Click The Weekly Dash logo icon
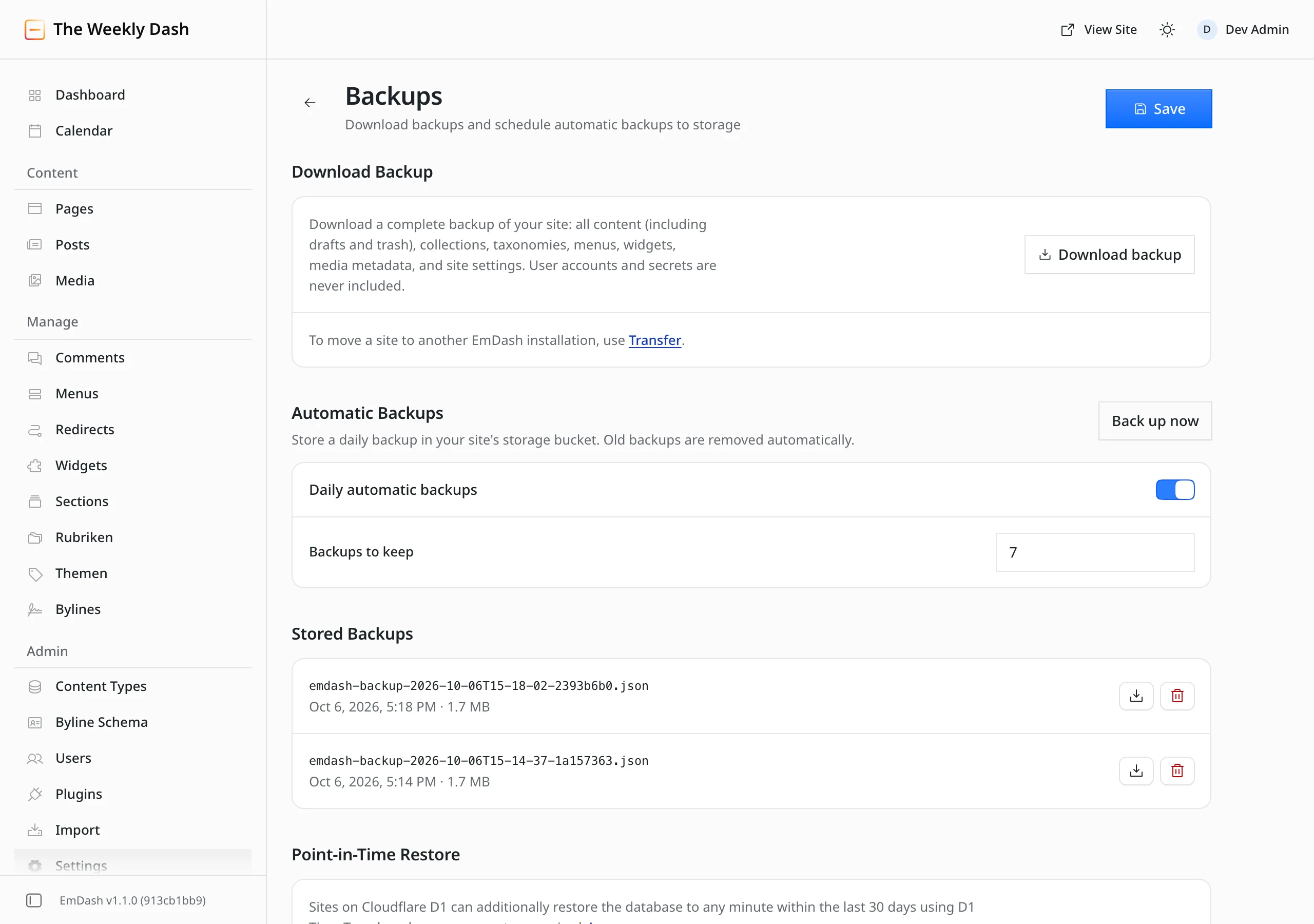This screenshot has width=1314, height=924. 35,30
